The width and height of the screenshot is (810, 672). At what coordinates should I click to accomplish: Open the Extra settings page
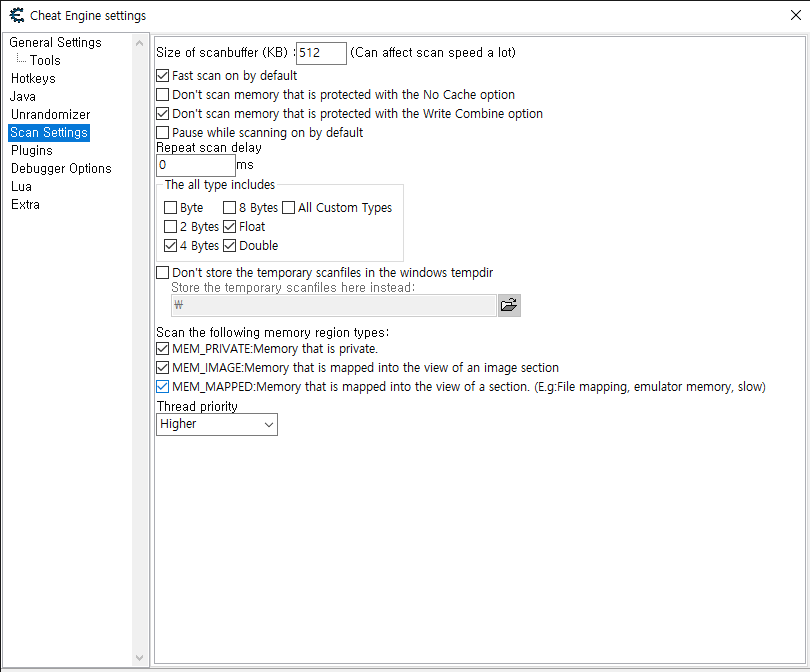click(x=25, y=205)
